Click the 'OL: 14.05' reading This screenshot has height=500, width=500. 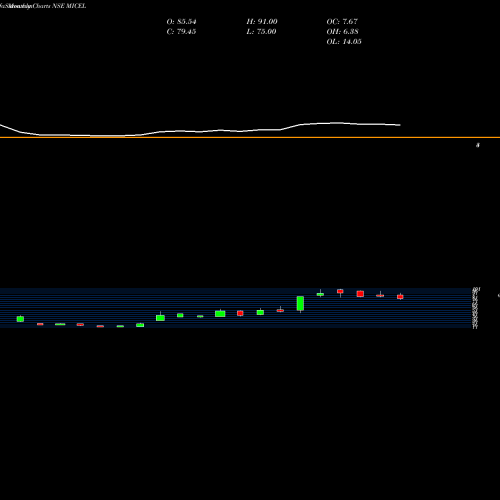click(x=344, y=42)
